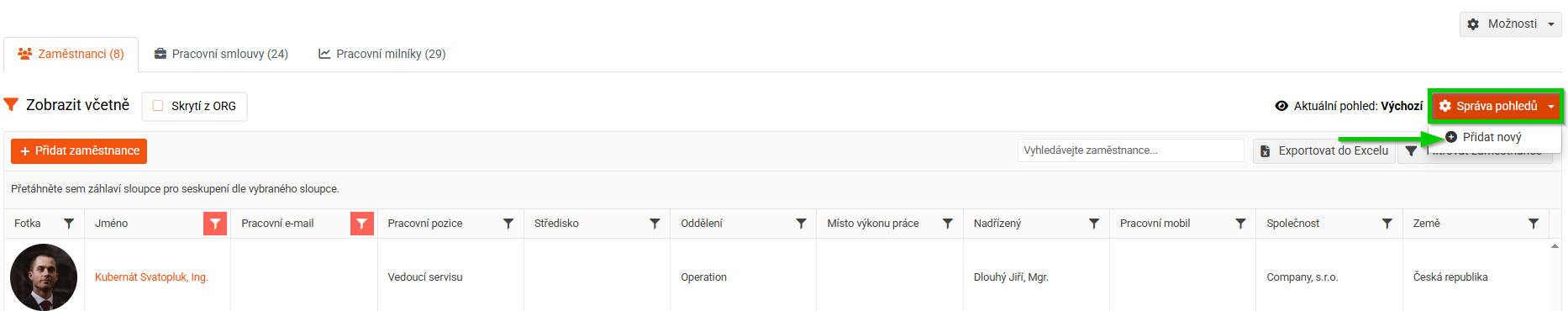The width and height of the screenshot is (1568, 311).
Task: Click filter icon for Oddělení column
Action: pos(801,224)
